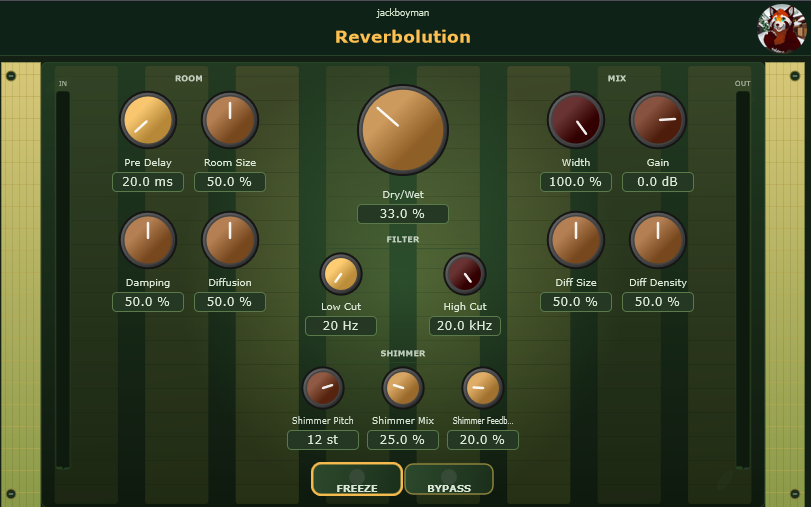Toggle the FREEZE button
This screenshot has width=811, height=507.
click(x=357, y=479)
